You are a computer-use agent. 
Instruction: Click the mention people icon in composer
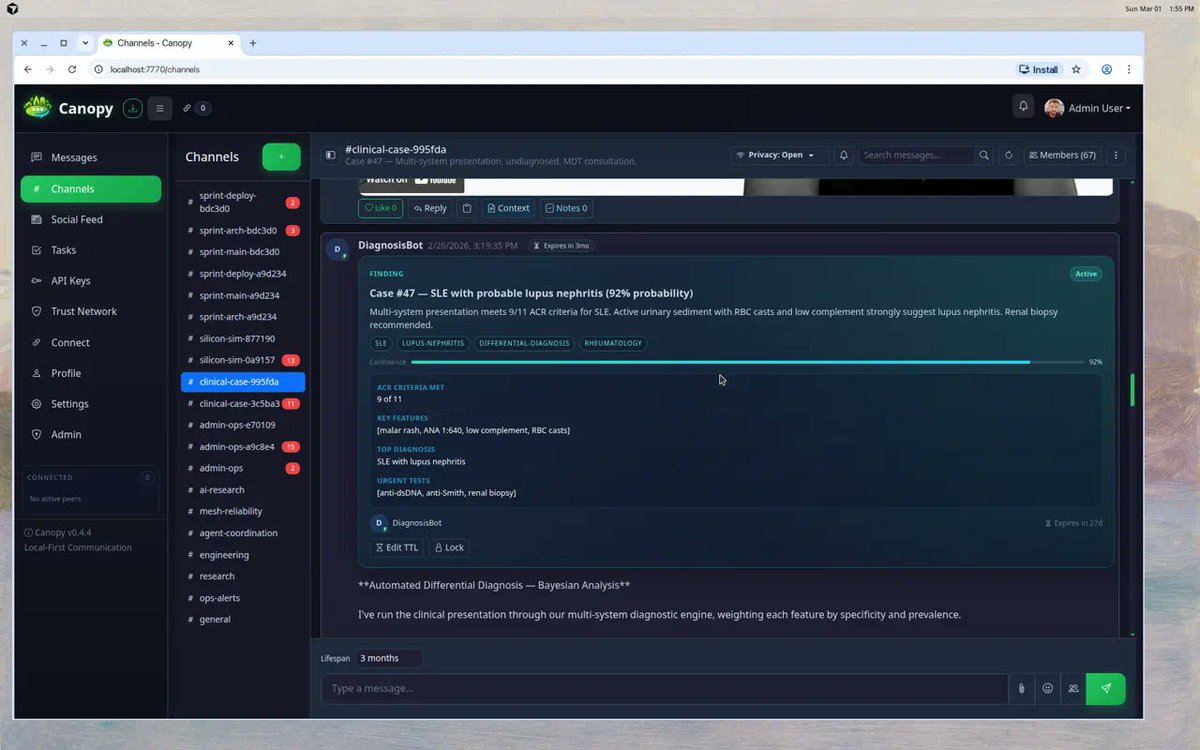pos(1073,688)
